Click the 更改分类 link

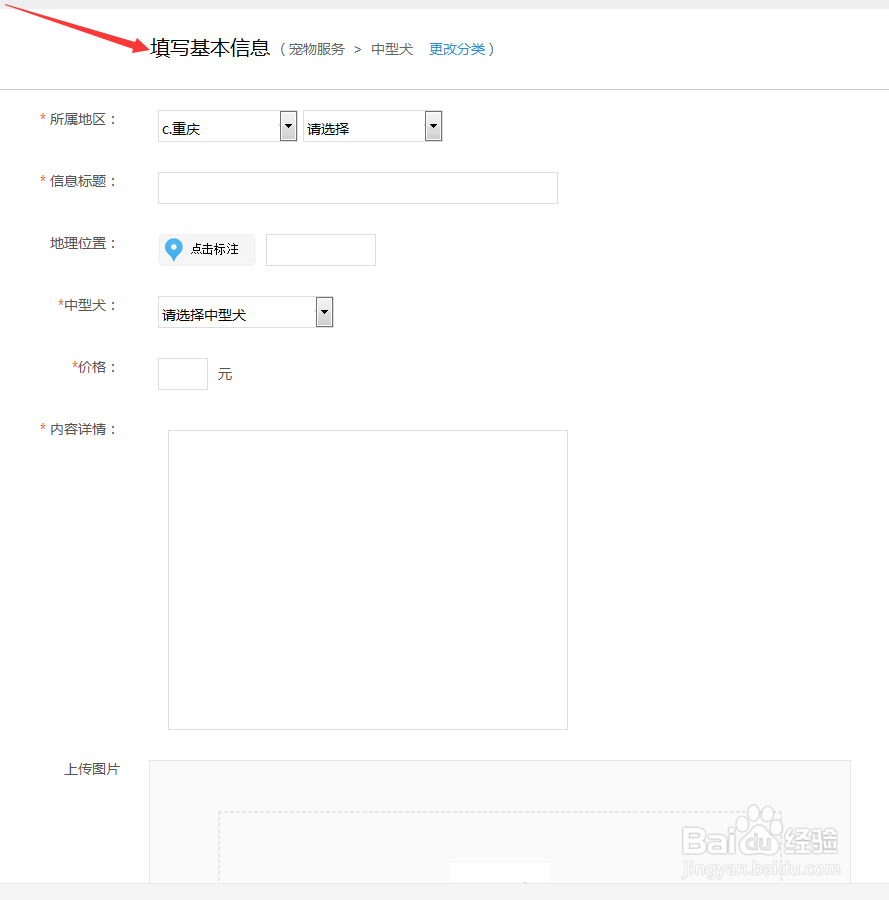pos(458,48)
